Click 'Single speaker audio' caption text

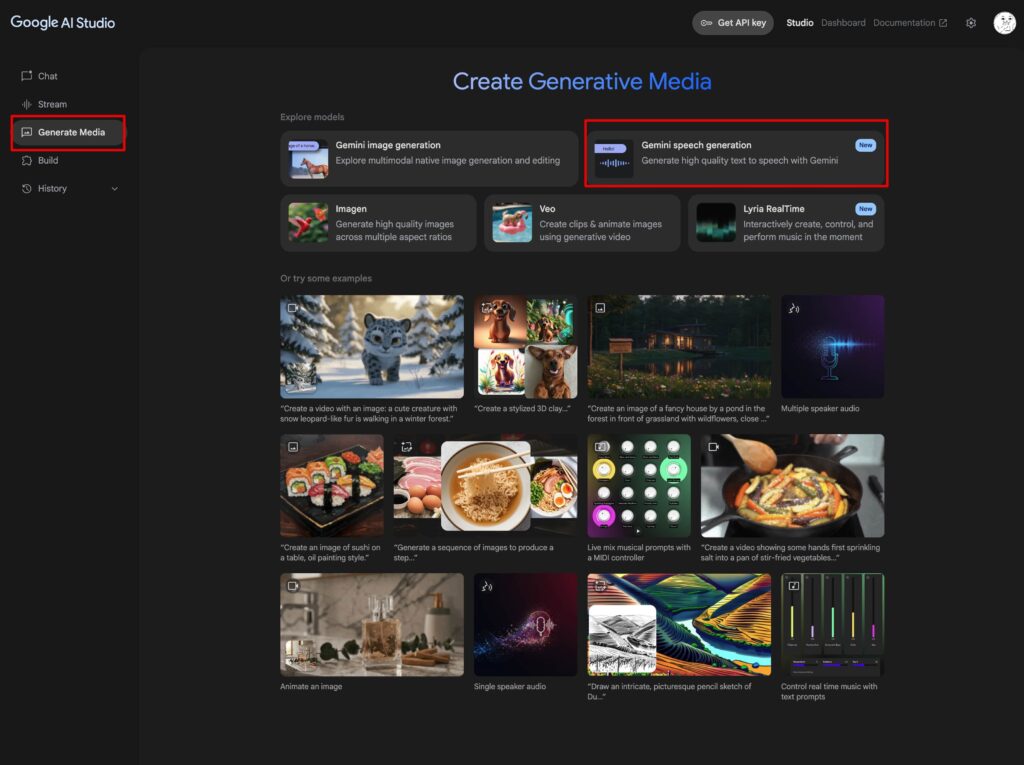(x=510, y=687)
